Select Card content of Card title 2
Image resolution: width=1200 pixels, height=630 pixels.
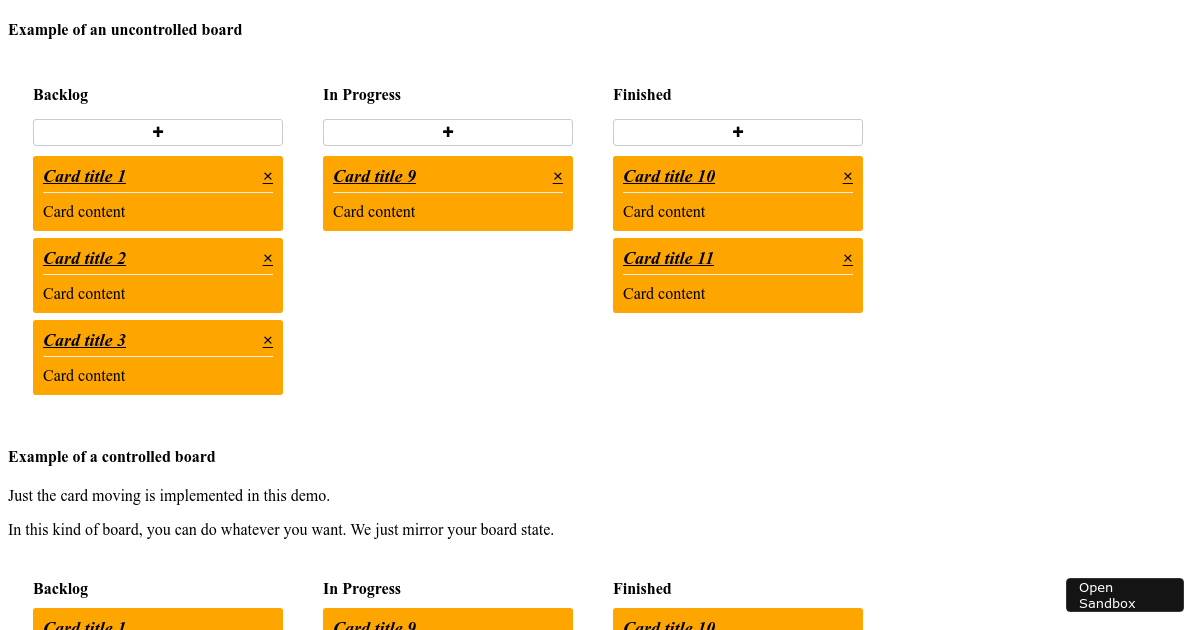click(84, 293)
